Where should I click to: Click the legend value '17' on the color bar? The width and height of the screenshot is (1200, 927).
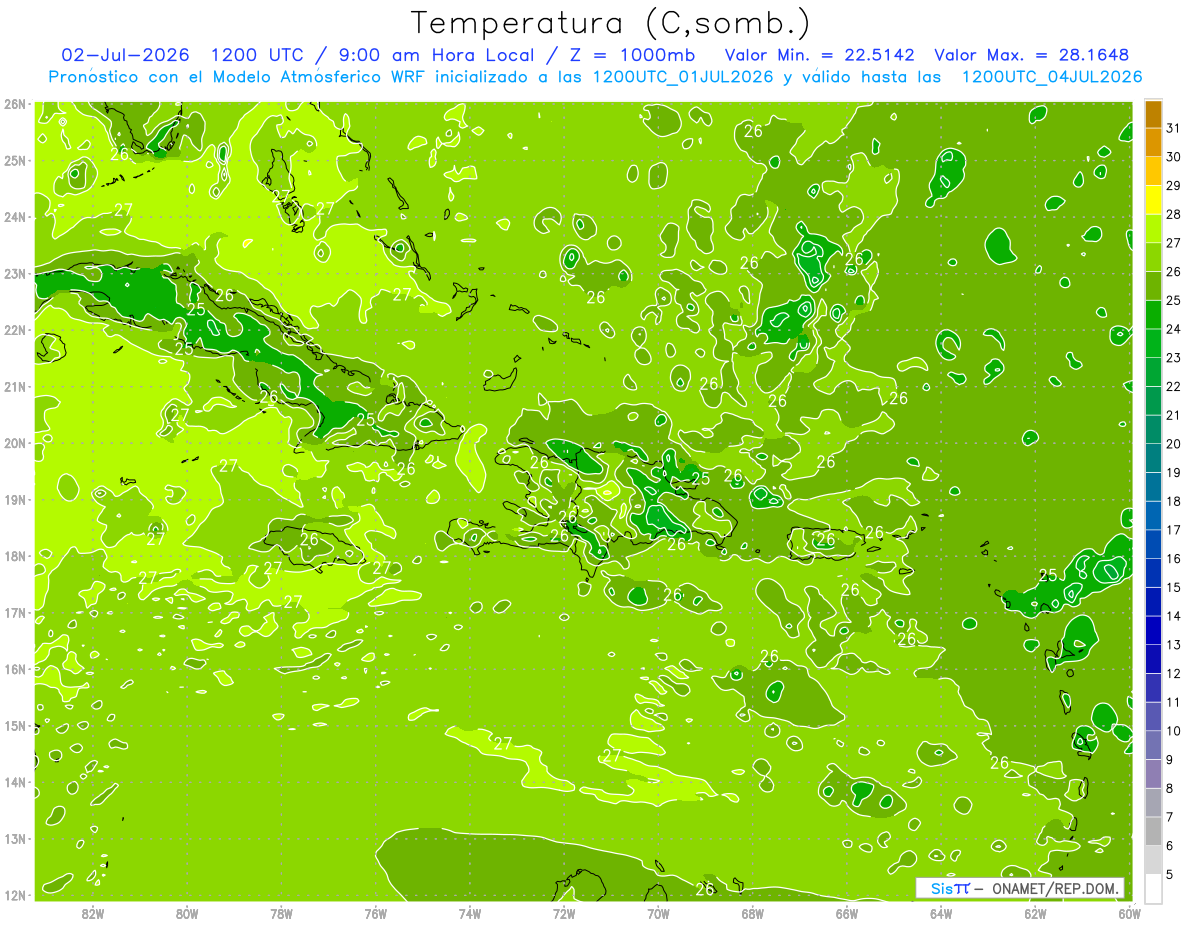click(x=1174, y=530)
